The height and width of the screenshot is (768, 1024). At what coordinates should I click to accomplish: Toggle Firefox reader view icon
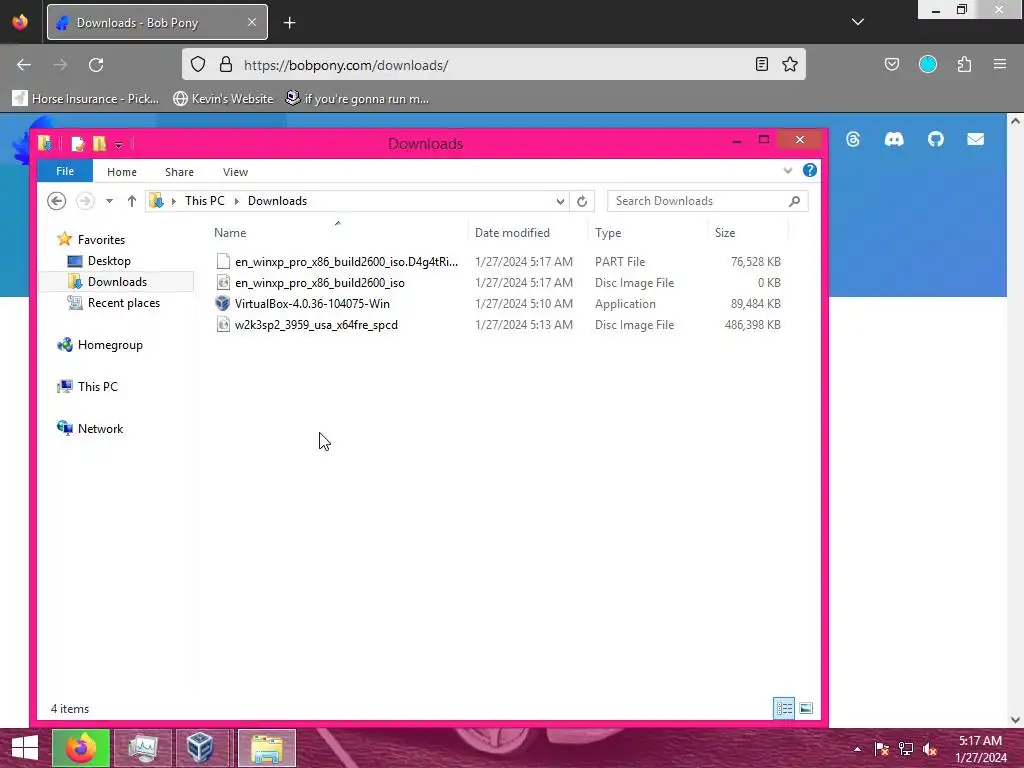click(x=761, y=64)
